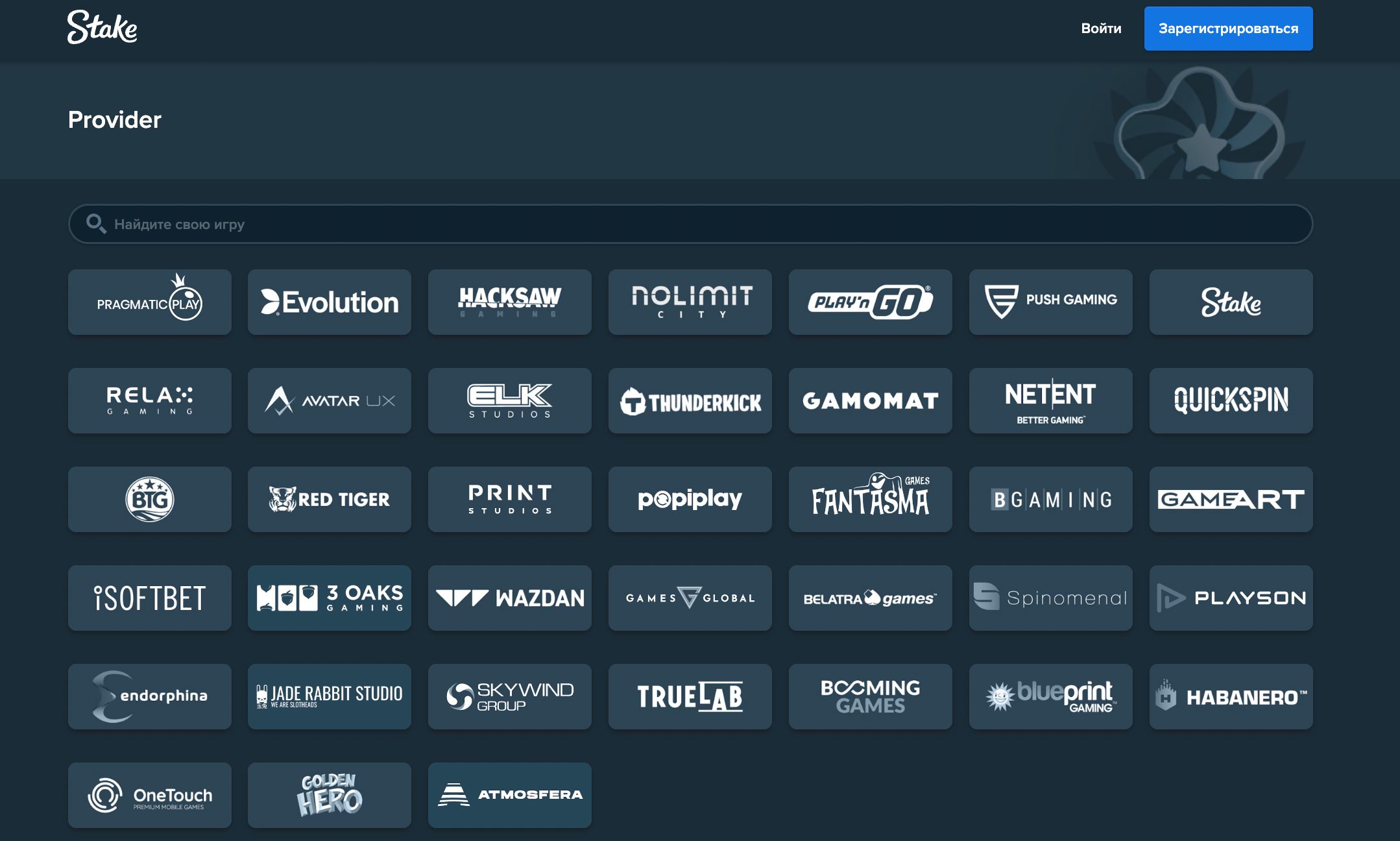1400x841 pixels.
Task: Click the Nolimit City provider icon
Action: (x=690, y=301)
